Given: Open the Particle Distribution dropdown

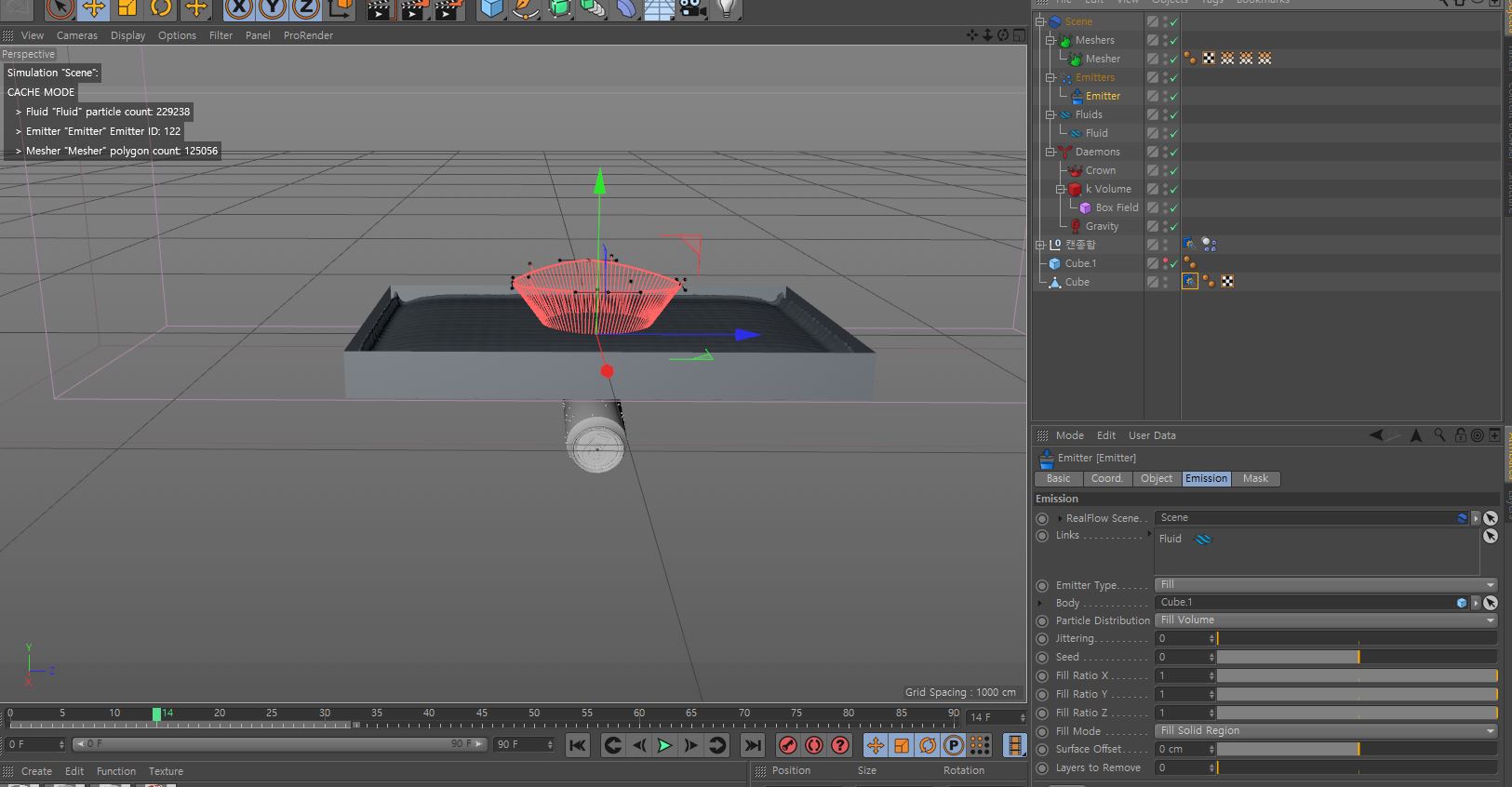Looking at the screenshot, I should [1326, 620].
